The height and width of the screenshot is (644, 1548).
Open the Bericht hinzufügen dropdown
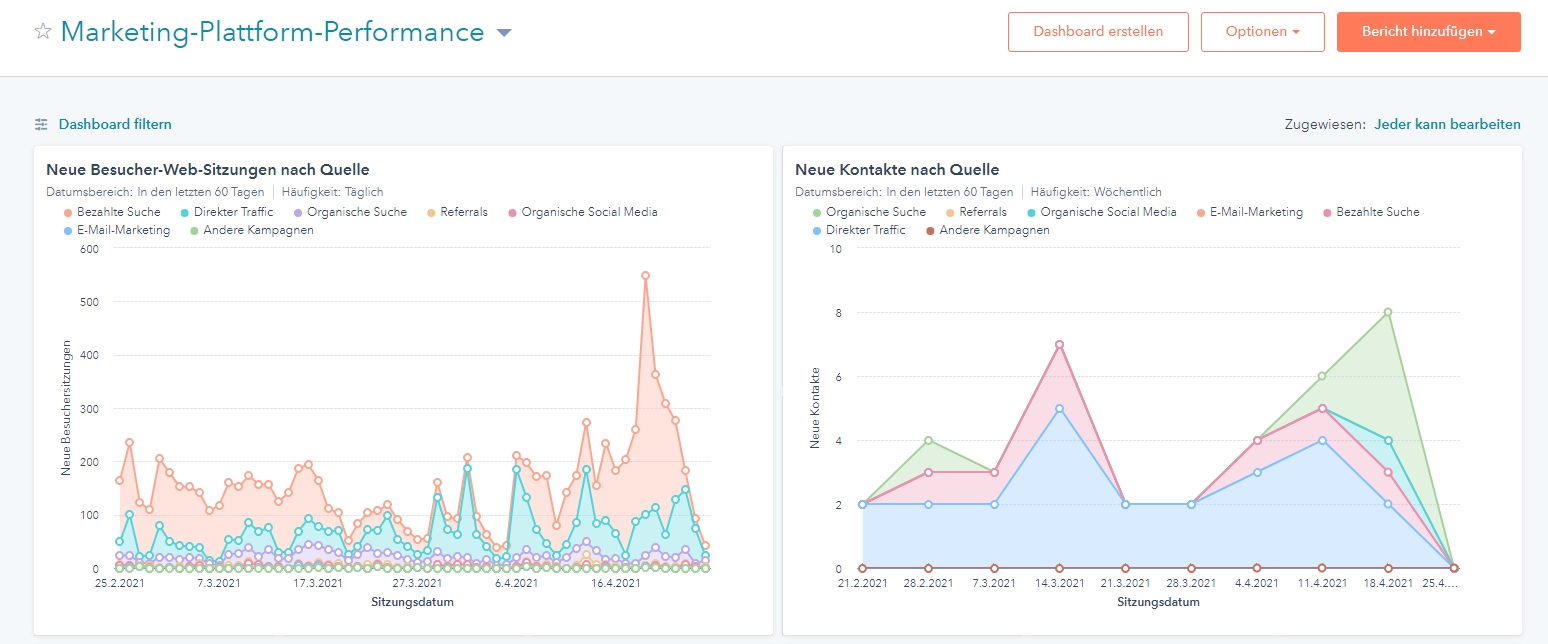tap(1428, 32)
